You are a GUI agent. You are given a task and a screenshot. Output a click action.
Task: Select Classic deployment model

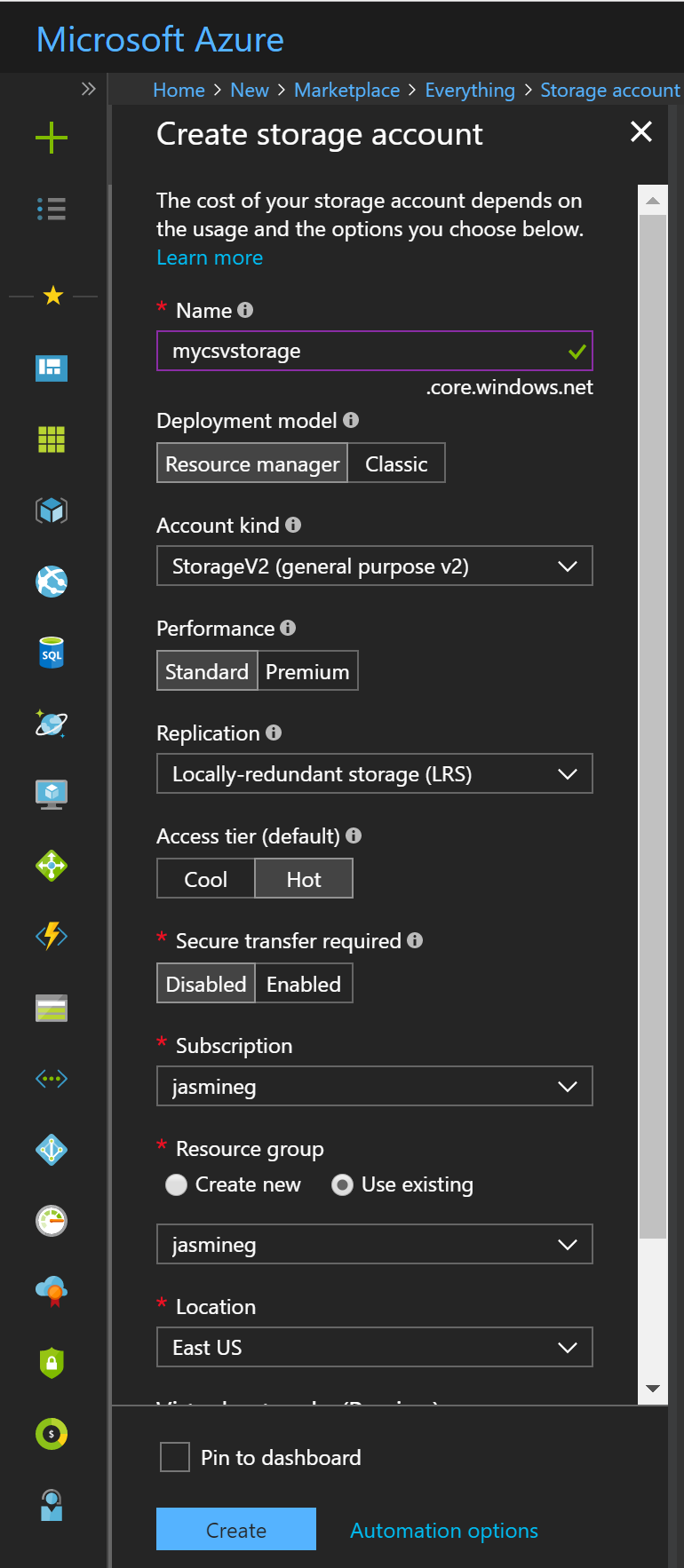[x=396, y=463]
